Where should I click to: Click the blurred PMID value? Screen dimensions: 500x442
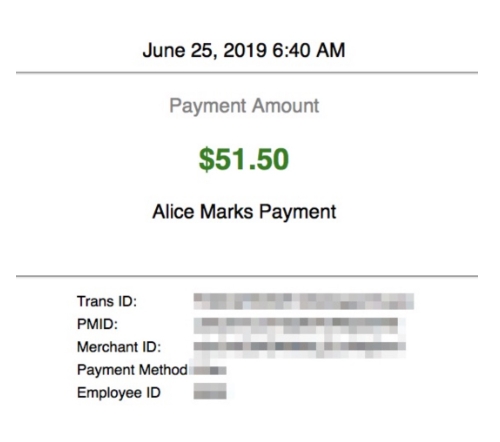[x=300, y=326]
